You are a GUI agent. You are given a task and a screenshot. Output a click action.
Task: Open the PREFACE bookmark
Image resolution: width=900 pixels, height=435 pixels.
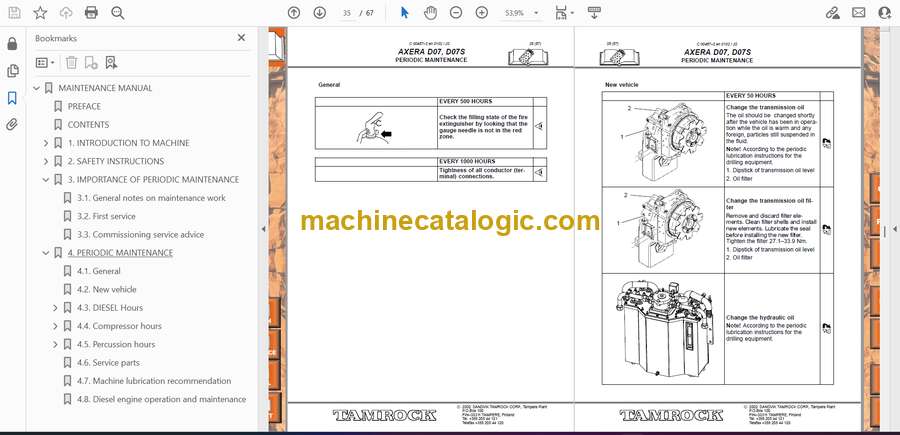[x=84, y=106]
